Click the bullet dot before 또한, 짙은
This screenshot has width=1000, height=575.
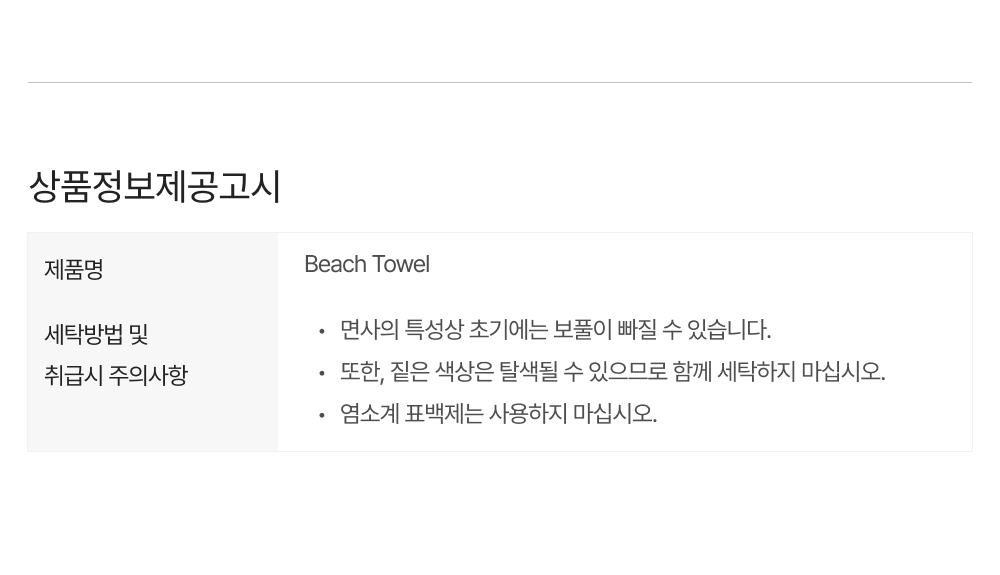[x=321, y=373]
